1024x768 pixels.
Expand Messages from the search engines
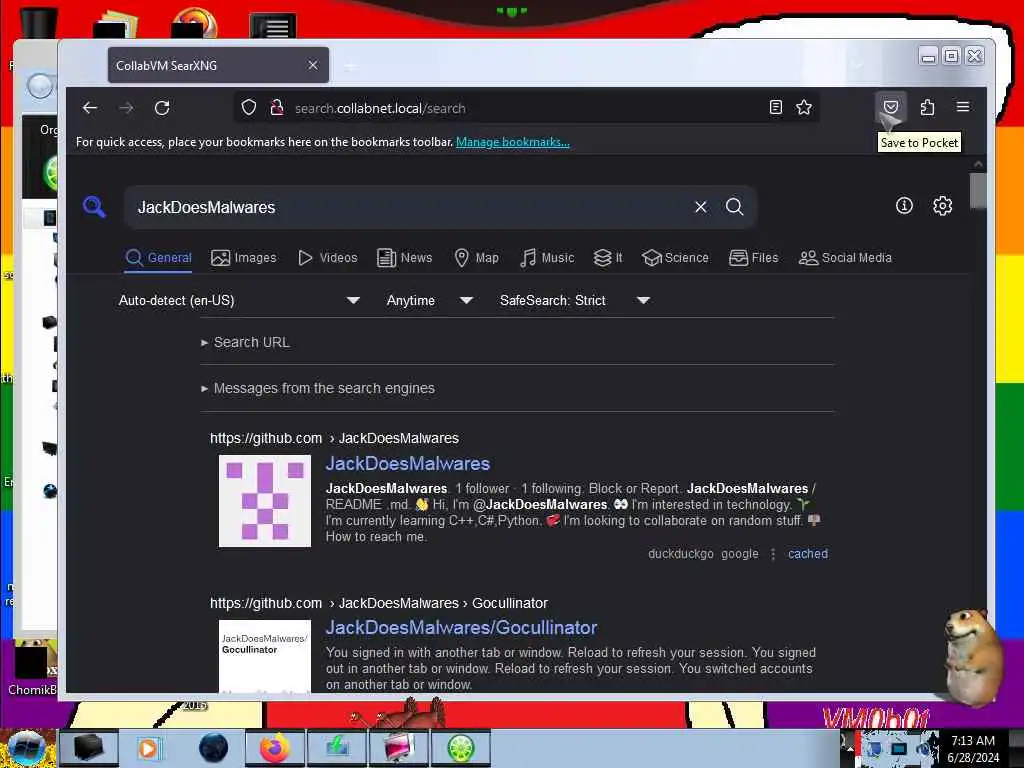[x=318, y=388]
